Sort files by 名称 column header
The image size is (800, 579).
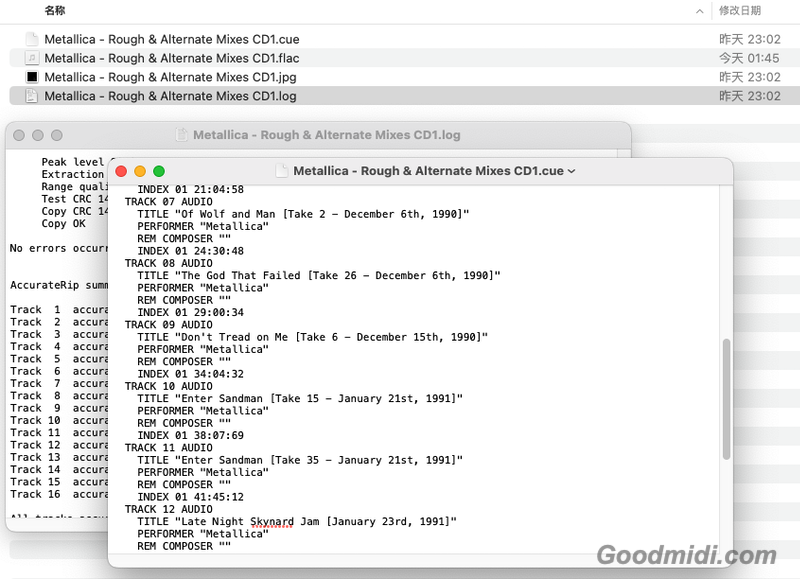coord(55,10)
